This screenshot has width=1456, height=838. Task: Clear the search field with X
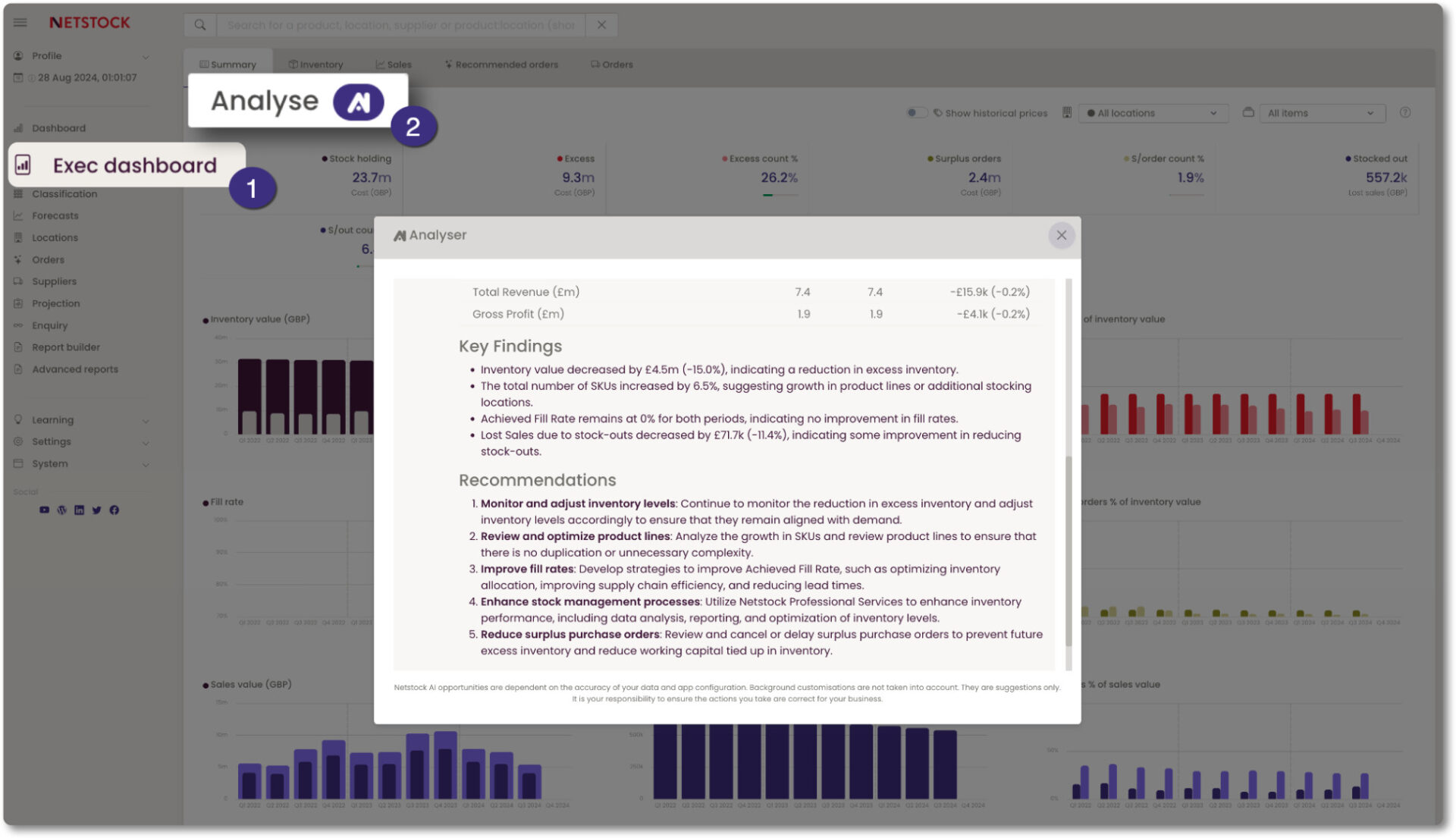(601, 25)
